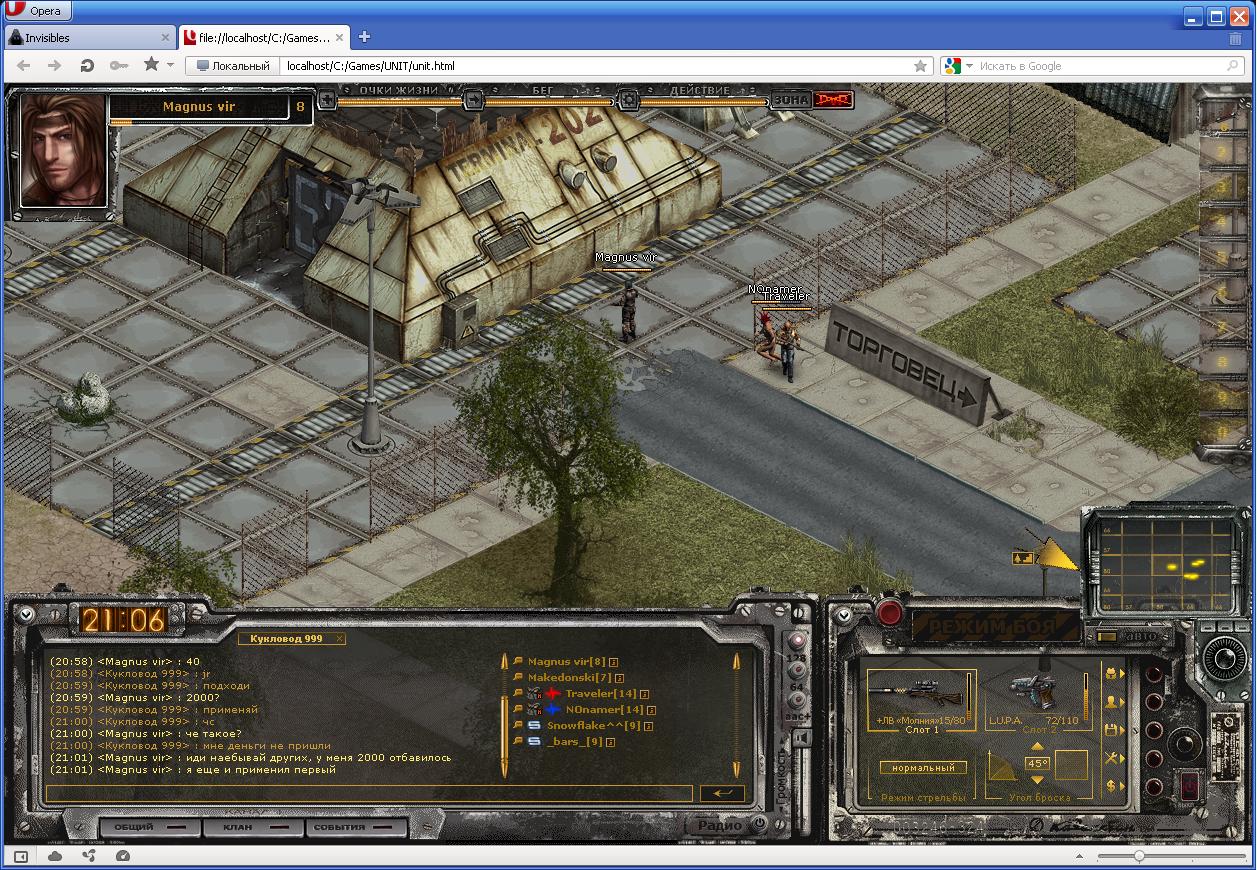Screen dimensions: 1257x870
Task: Click the DNR zone indicator
Action: click(x=832, y=100)
